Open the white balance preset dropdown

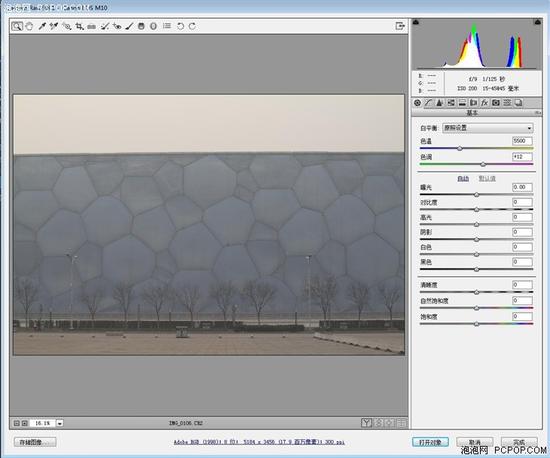pyautogui.click(x=488, y=128)
